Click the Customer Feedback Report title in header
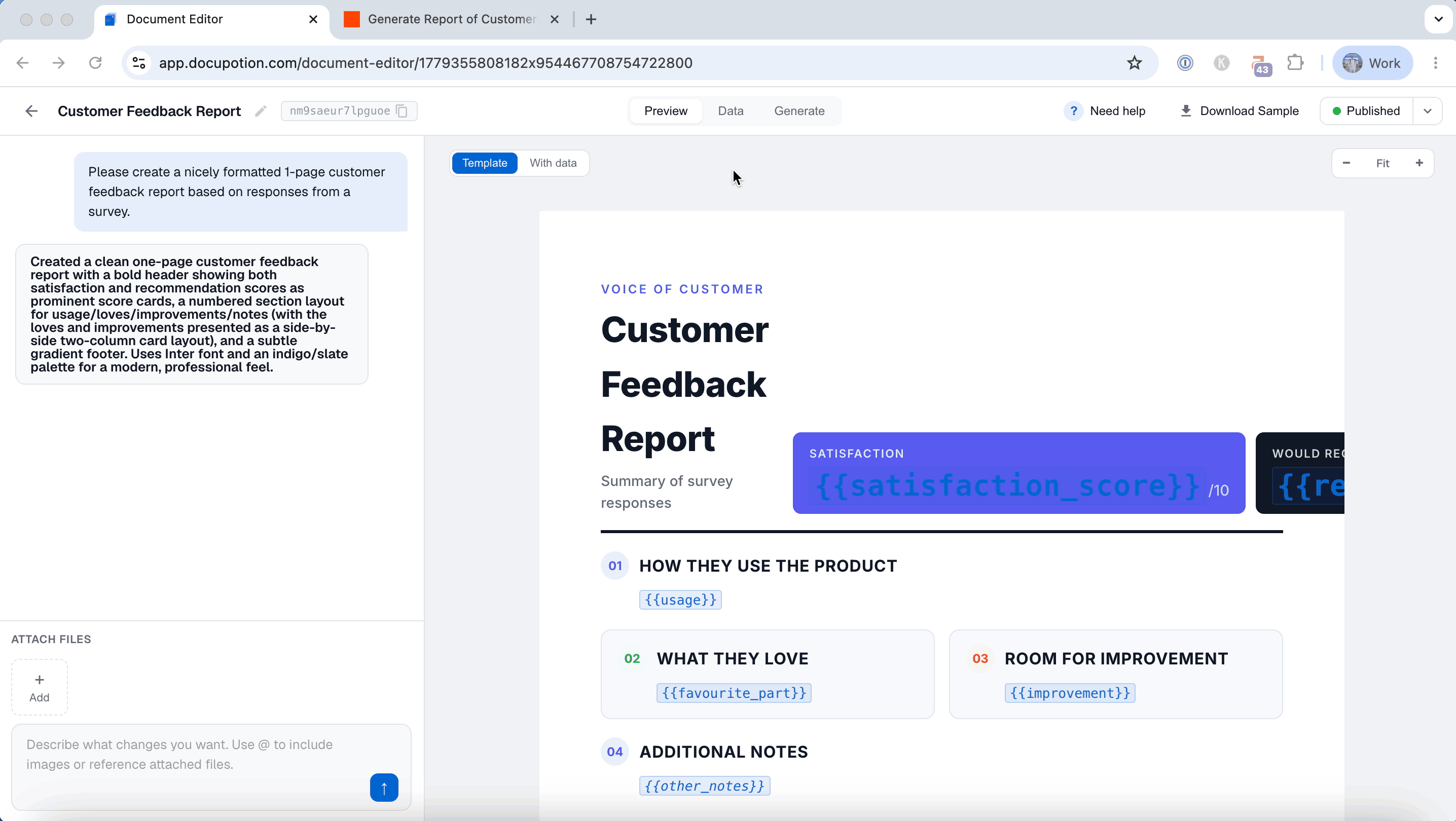 coord(149,111)
